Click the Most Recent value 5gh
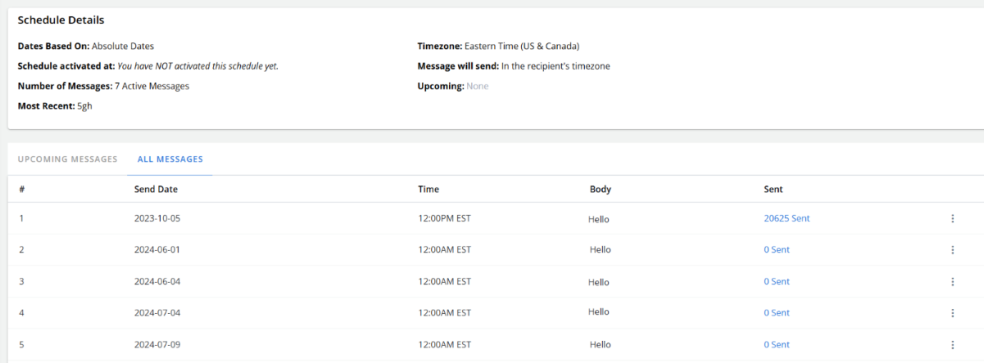Screen dimensions: 984x363 coord(85,107)
